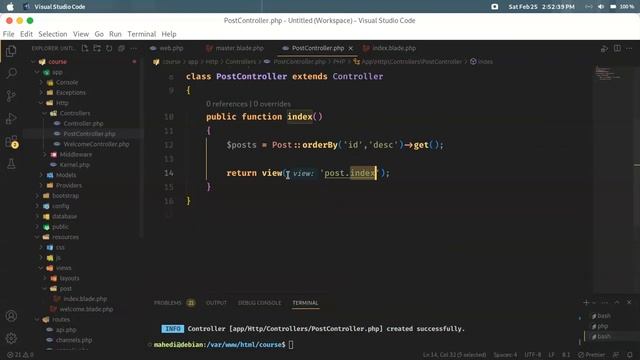Viewport: 640px width, 360px height.
Task: Collapse the app folder
Action: 38,72
